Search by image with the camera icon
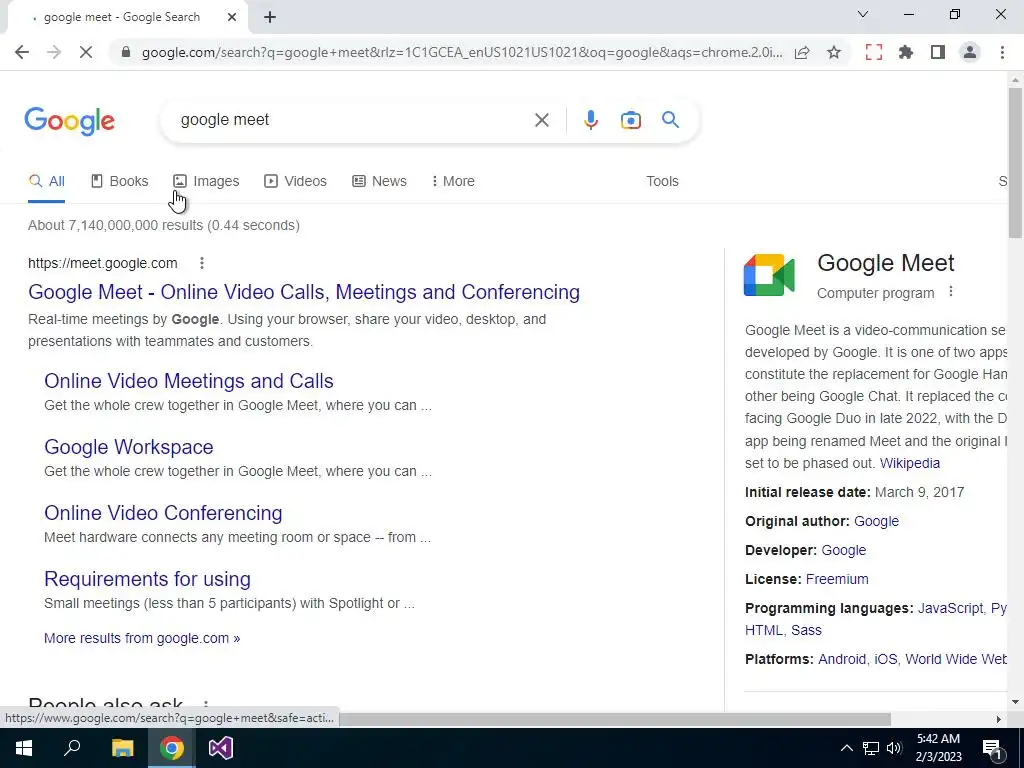This screenshot has height=768, width=1024. point(630,120)
